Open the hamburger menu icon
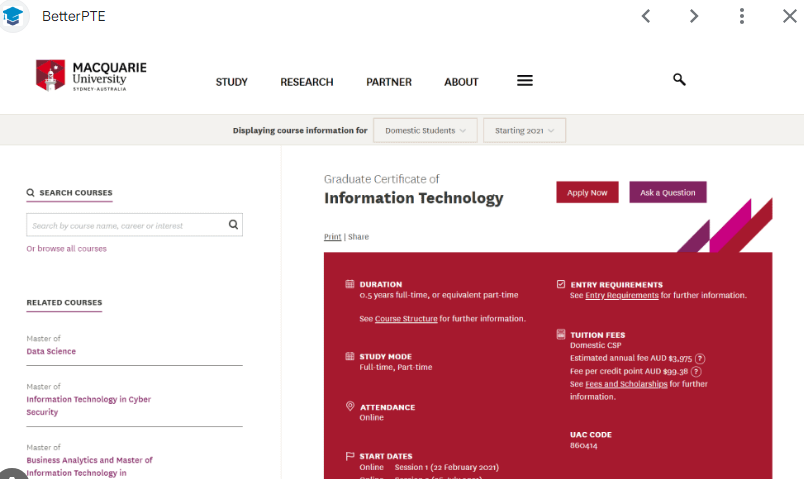Image resolution: width=804 pixels, height=479 pixels. coord(525,81)
